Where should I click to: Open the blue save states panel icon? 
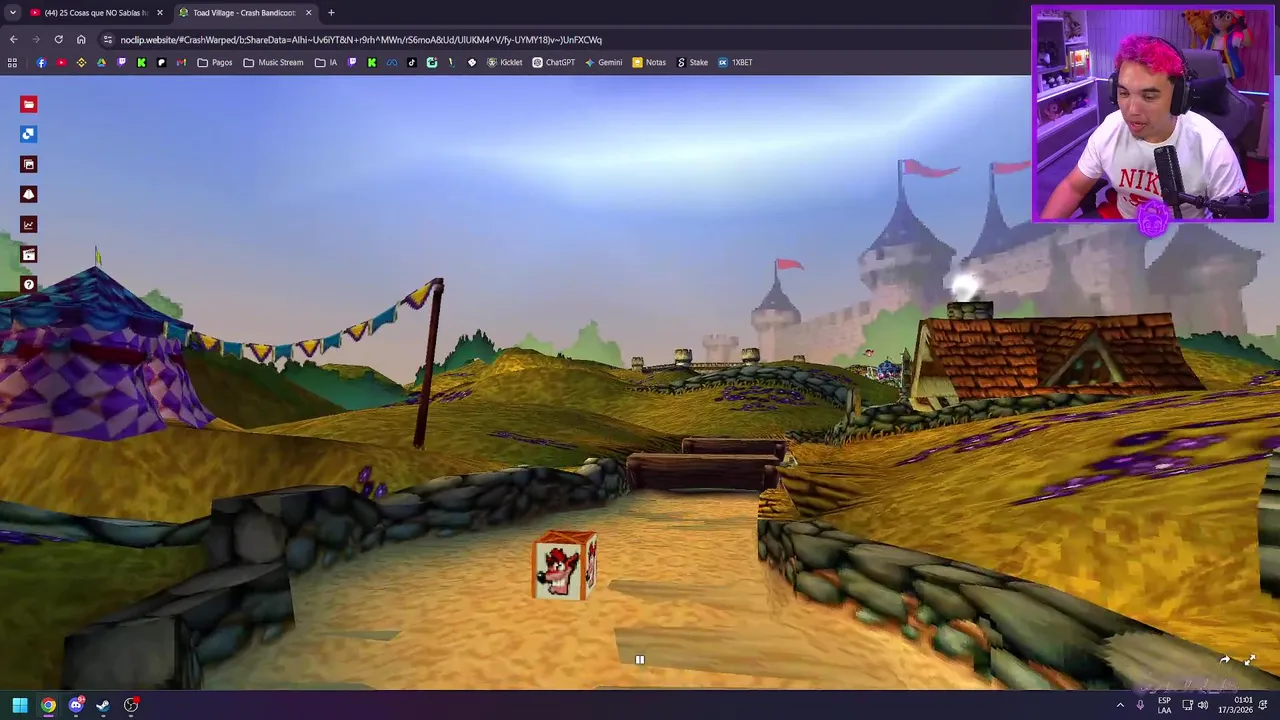[28, 134]
